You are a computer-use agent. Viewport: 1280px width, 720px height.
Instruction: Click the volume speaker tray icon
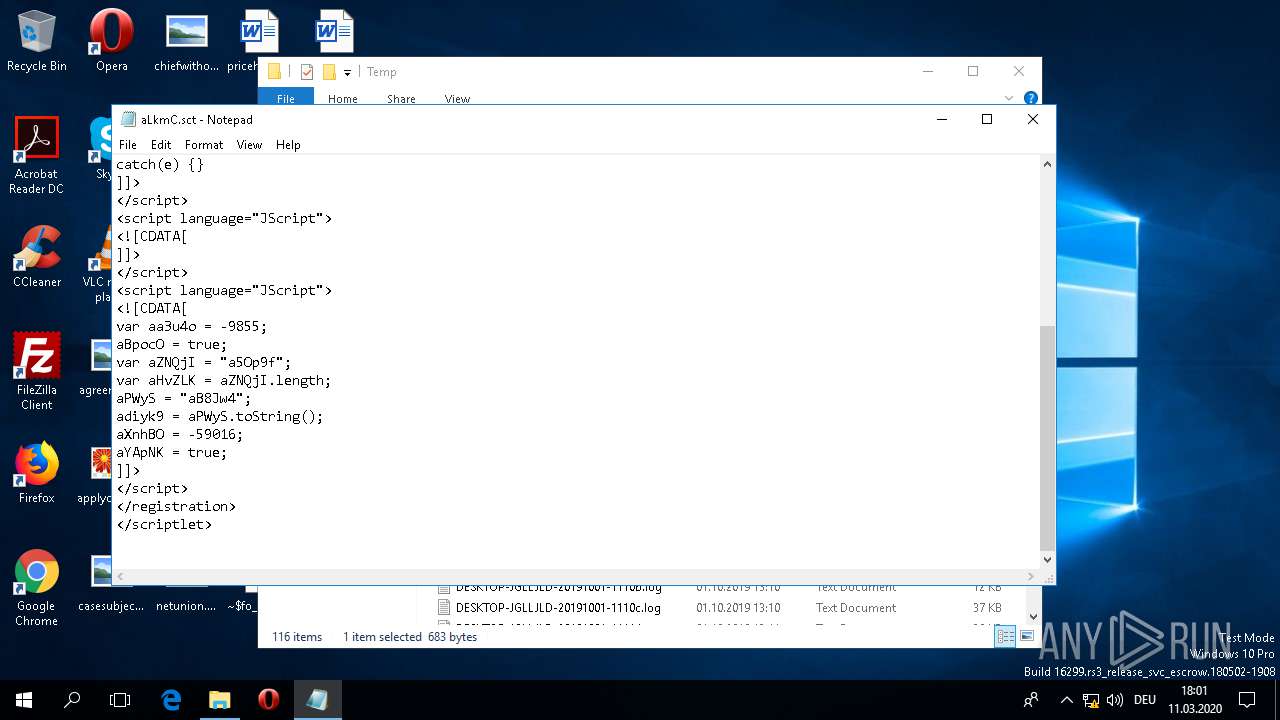pyautogui.click(x=1115, y=700)
